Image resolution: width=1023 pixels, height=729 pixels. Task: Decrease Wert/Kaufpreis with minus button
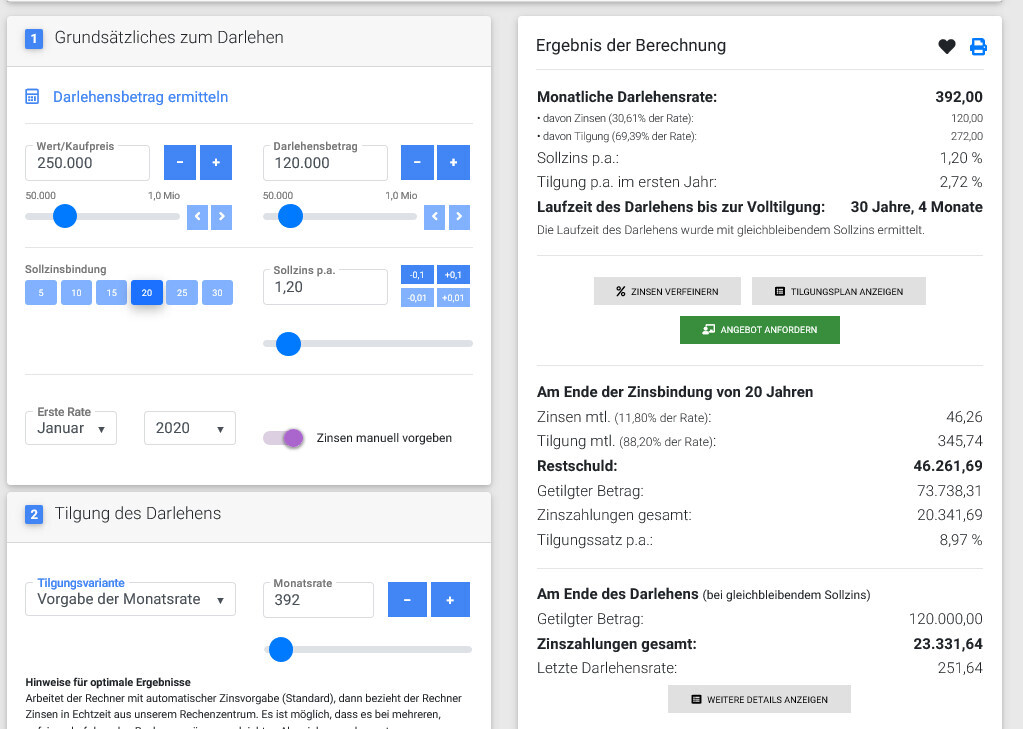(x=180, y=162)
